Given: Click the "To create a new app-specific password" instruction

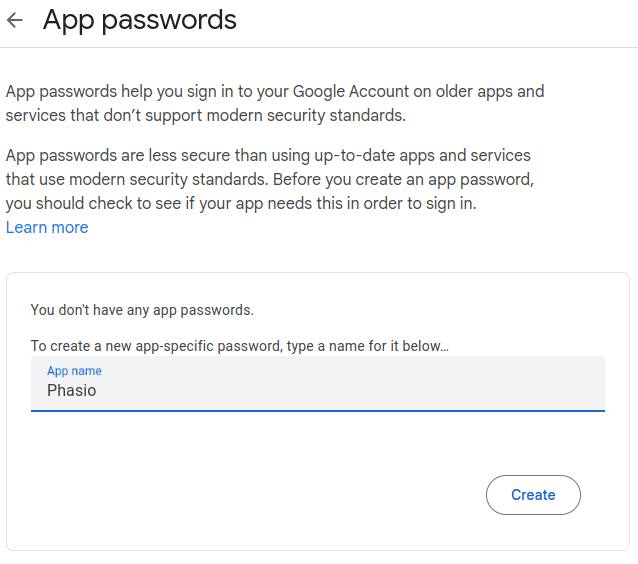Looking at the screenshot, I should 240,346.
